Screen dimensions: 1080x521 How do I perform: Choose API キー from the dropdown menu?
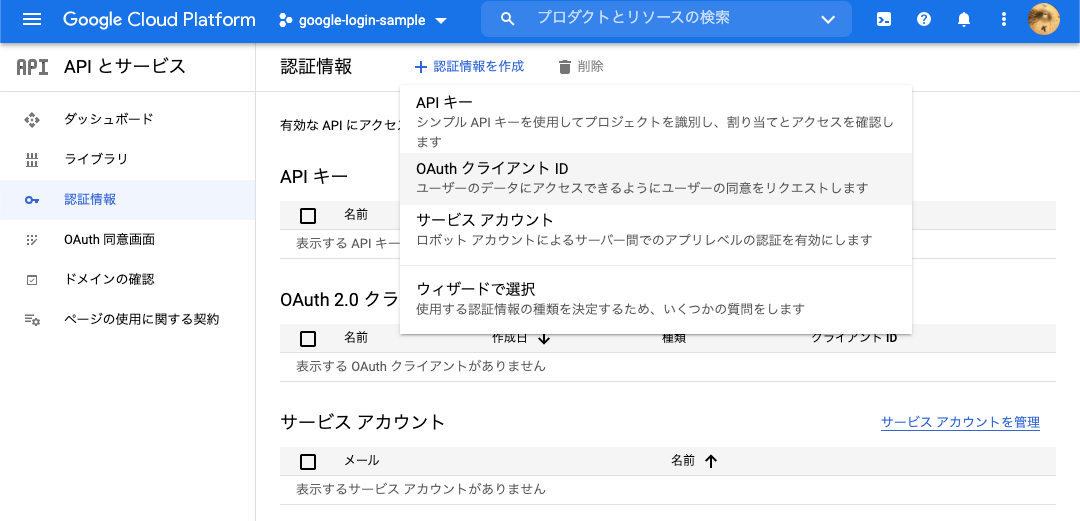656,121
